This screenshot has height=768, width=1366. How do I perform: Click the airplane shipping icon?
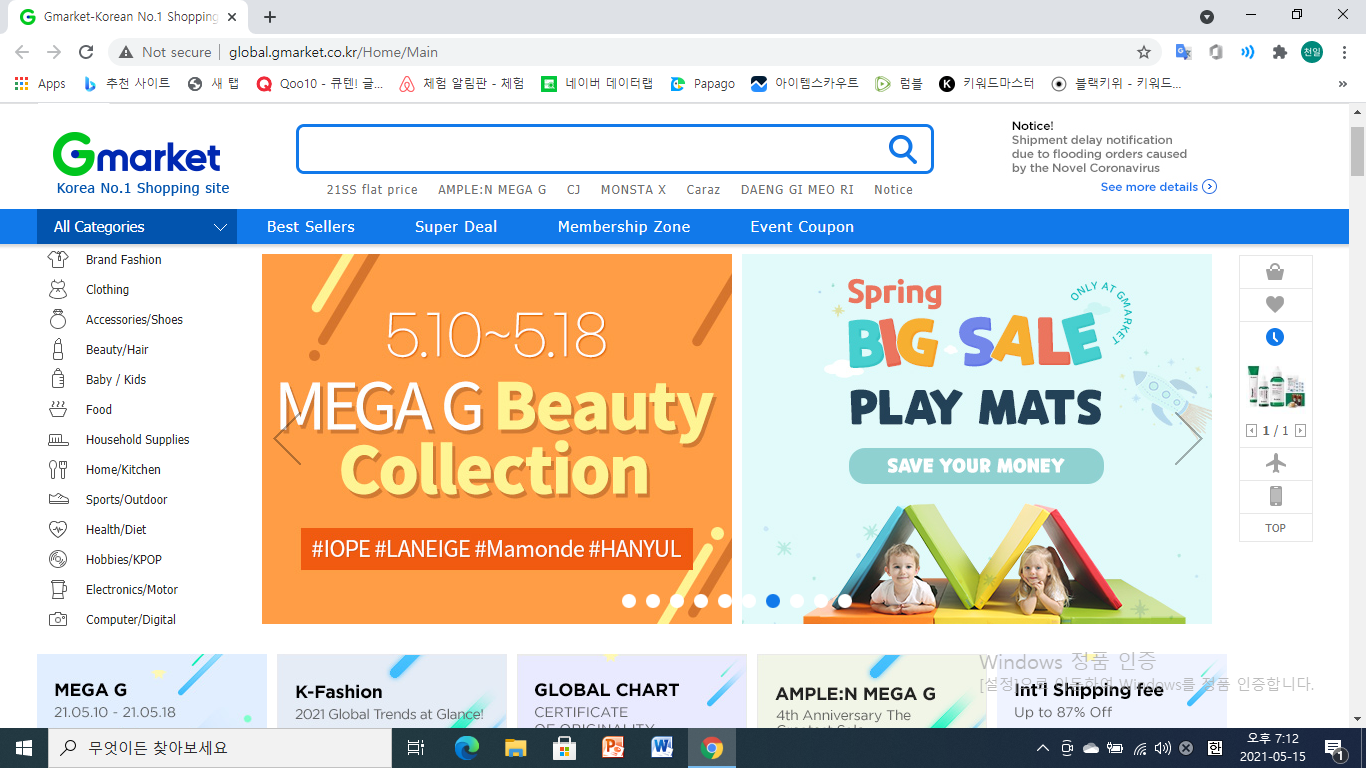pos(1275,463)
